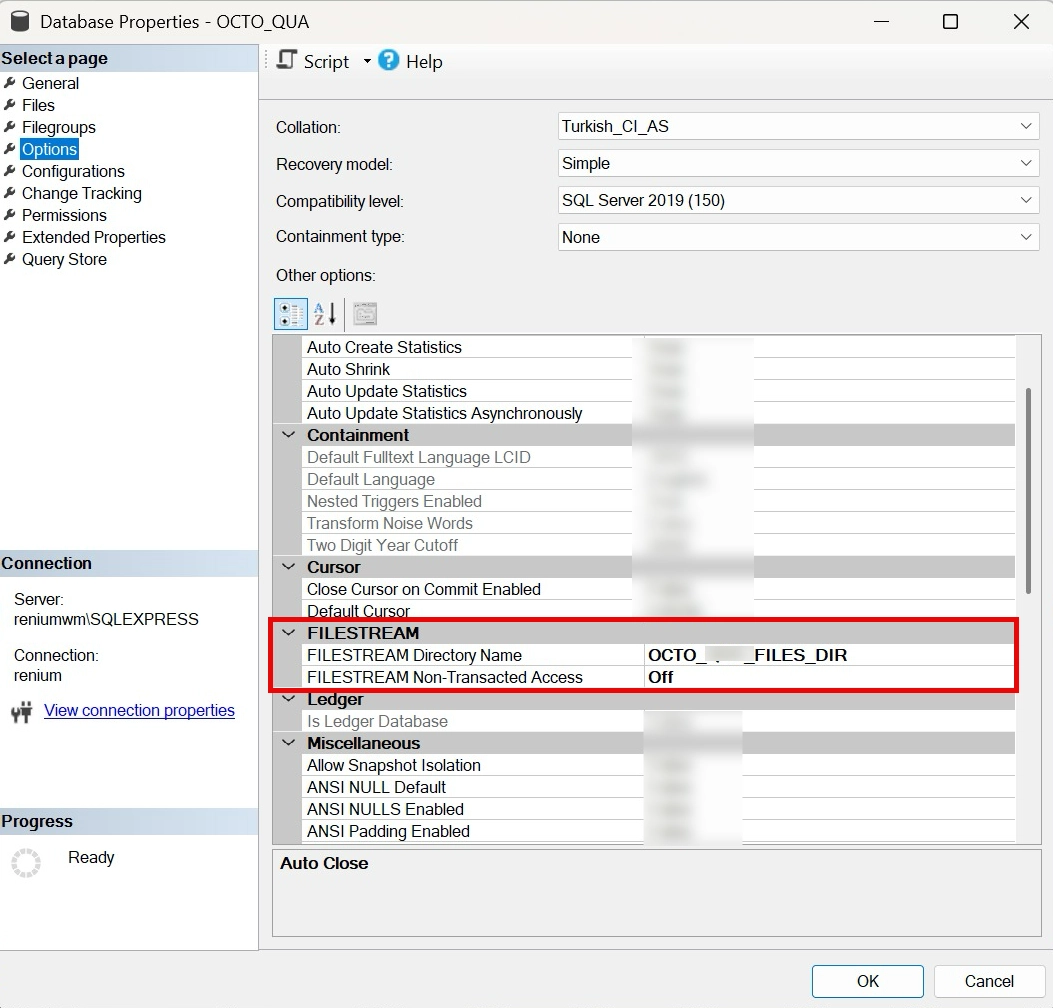Click database icon in title bar
This screenshot has height=1008, width=1053.
click(20, 21)
